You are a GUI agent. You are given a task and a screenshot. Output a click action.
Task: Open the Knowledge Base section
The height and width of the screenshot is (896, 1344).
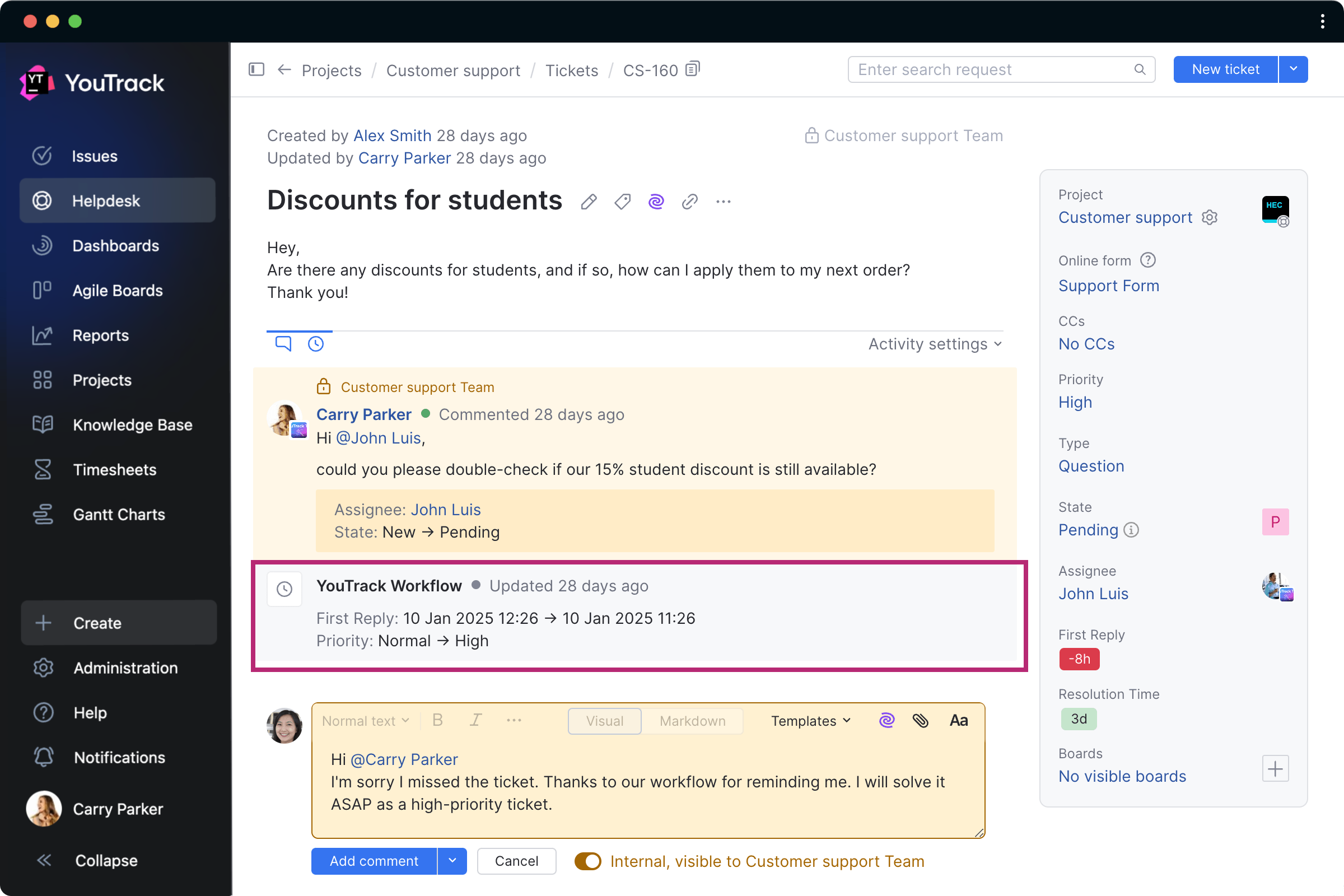tap(133, 424)
